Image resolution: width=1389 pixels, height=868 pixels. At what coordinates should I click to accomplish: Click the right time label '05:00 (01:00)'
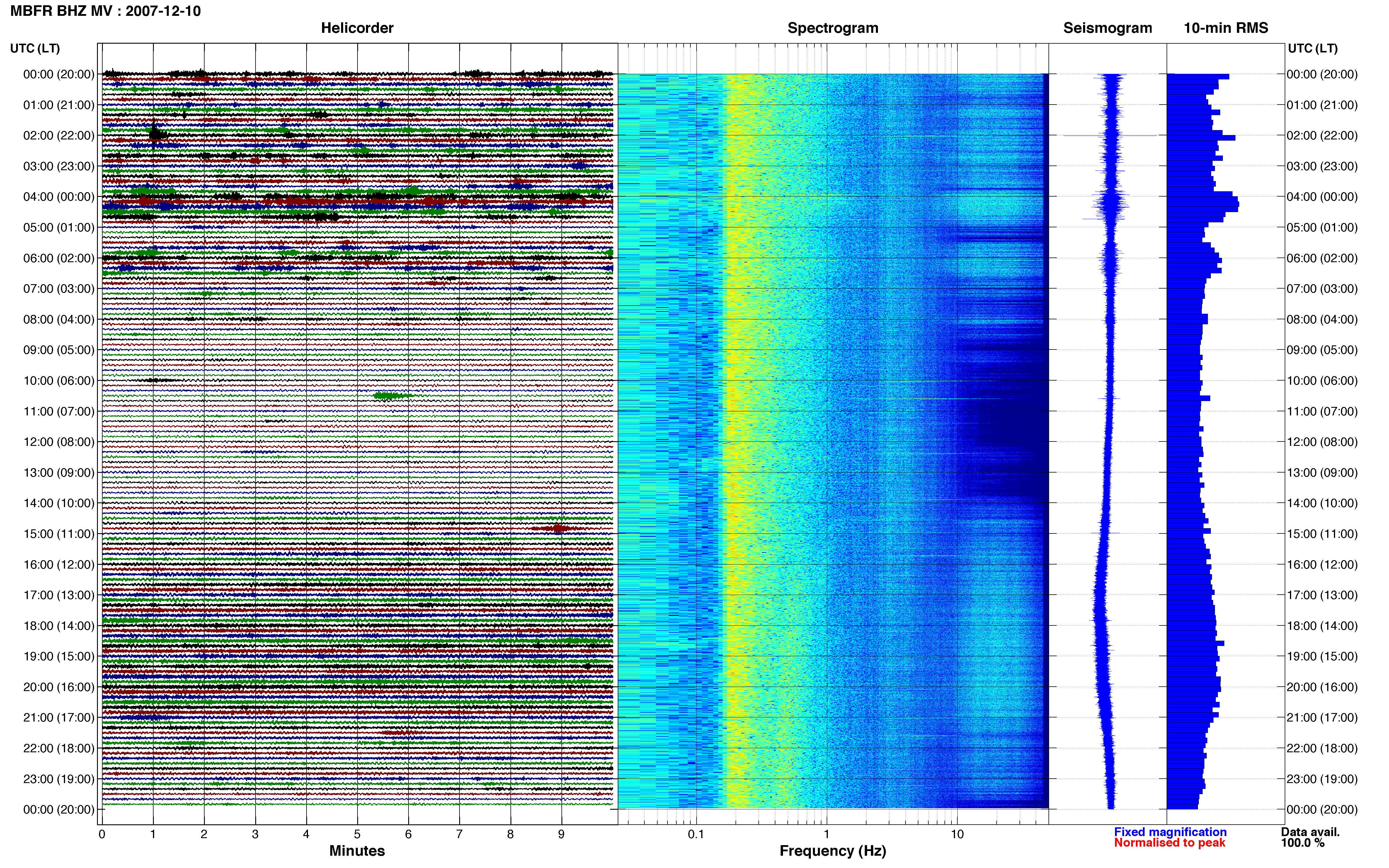click(x=1322, y=227)
